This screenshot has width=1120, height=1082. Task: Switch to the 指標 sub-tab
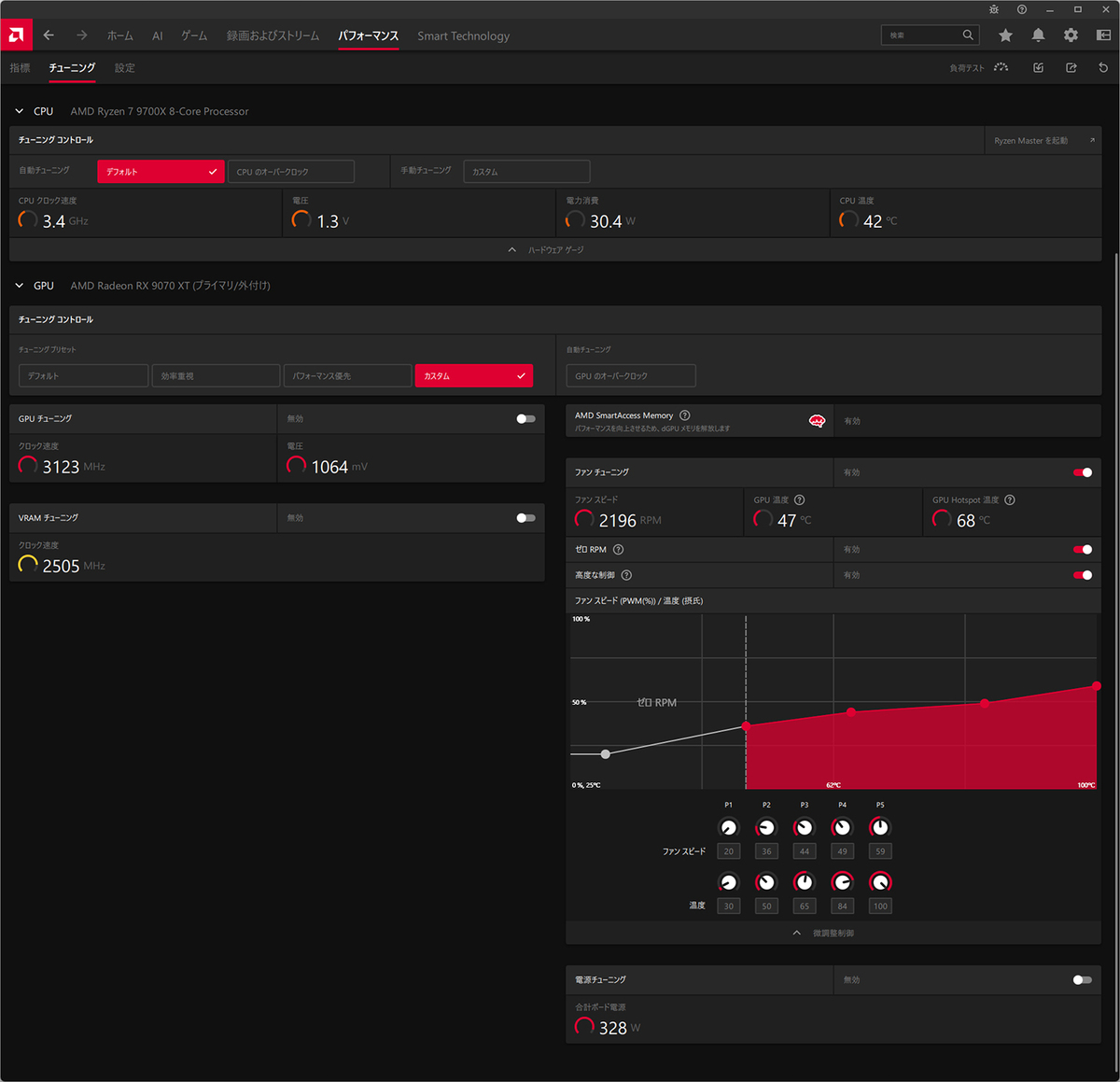[x=20, y=67]
